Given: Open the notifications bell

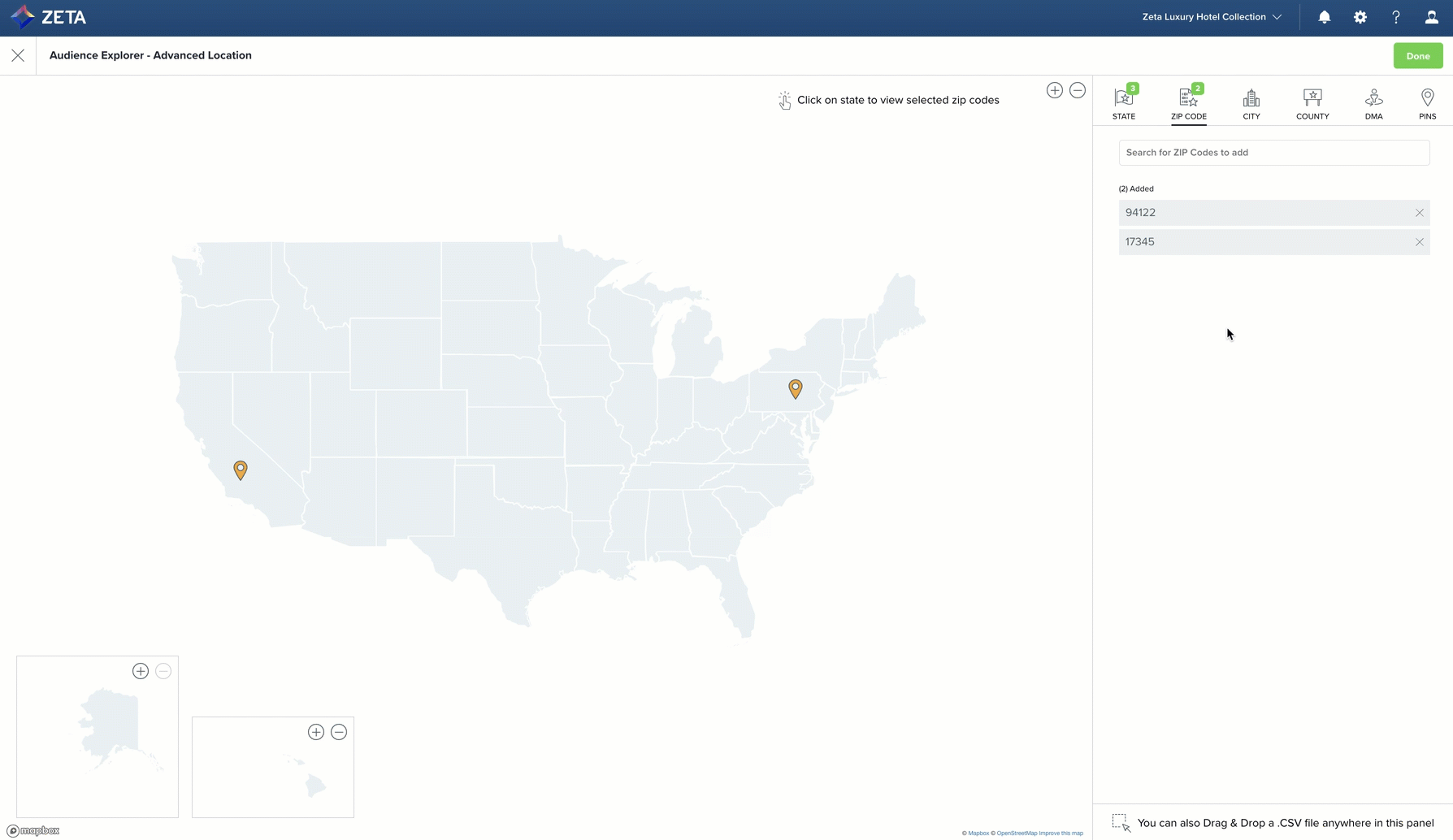Looking at the screenshot, I should (1324, 17).
